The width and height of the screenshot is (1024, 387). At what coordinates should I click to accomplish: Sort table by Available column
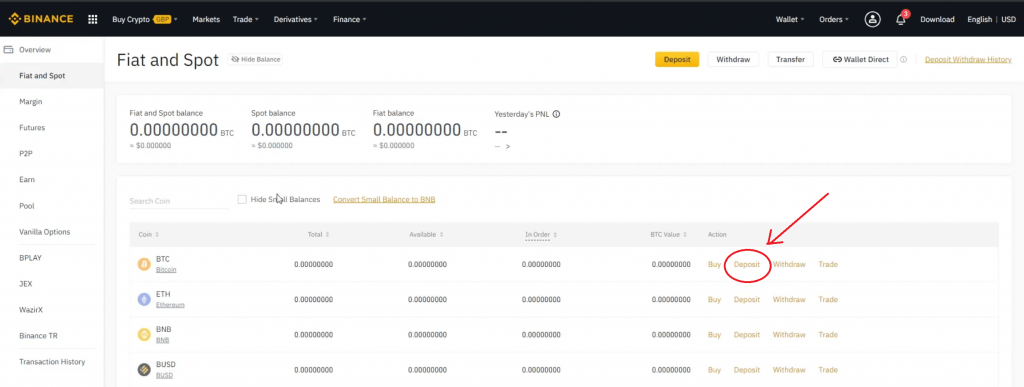coord(426,234)
